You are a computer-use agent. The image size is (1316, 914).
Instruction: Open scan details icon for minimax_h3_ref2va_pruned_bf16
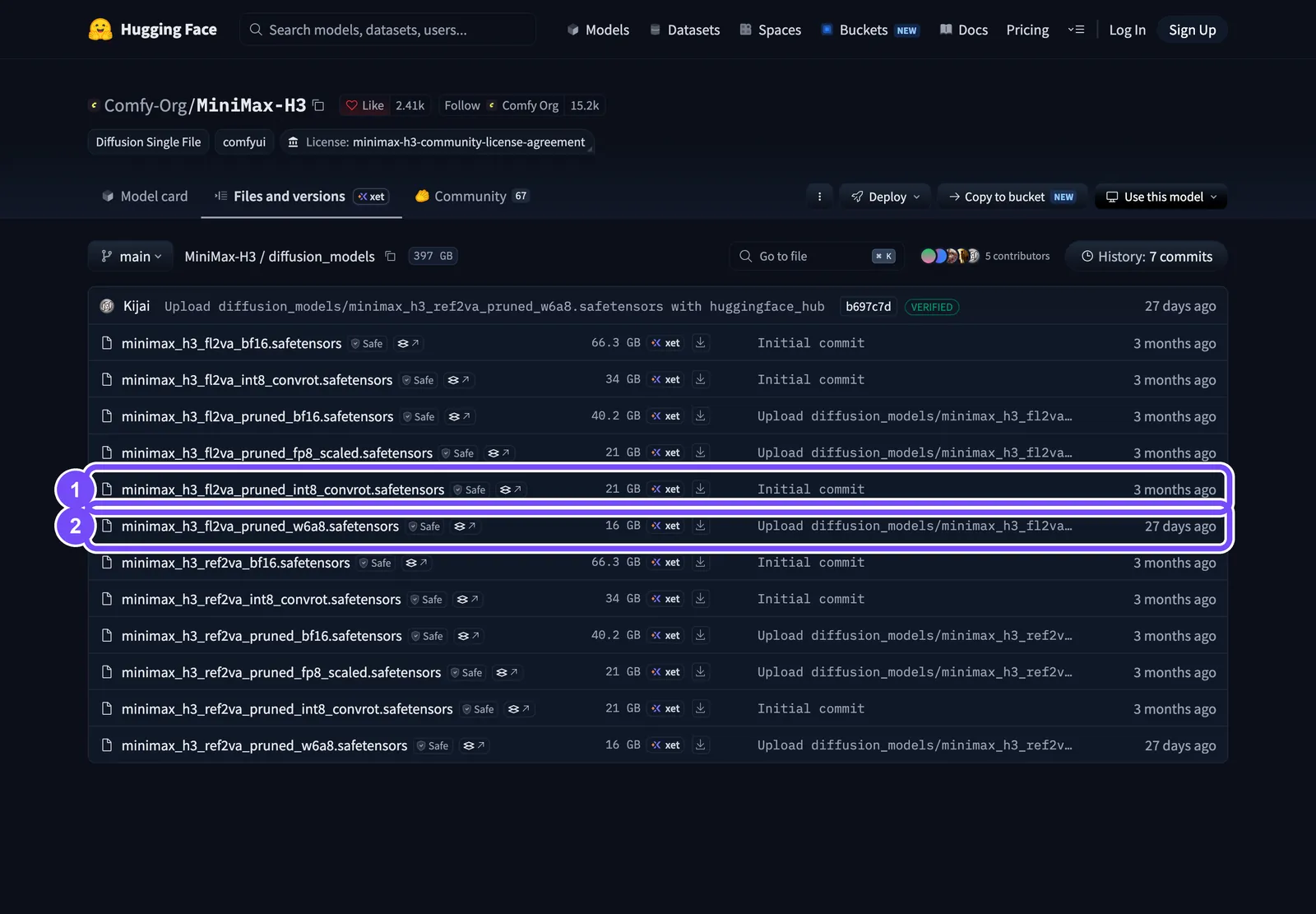click(x=469, y=636)
